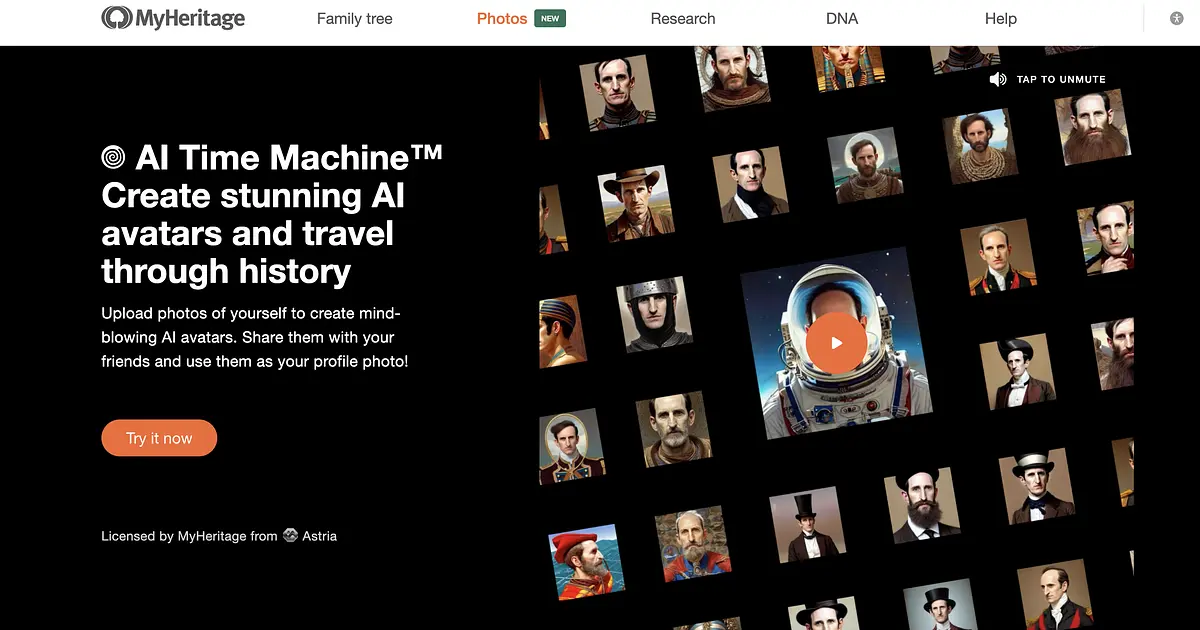
Task: Open the Research menu
Action: tap(683, 18)
